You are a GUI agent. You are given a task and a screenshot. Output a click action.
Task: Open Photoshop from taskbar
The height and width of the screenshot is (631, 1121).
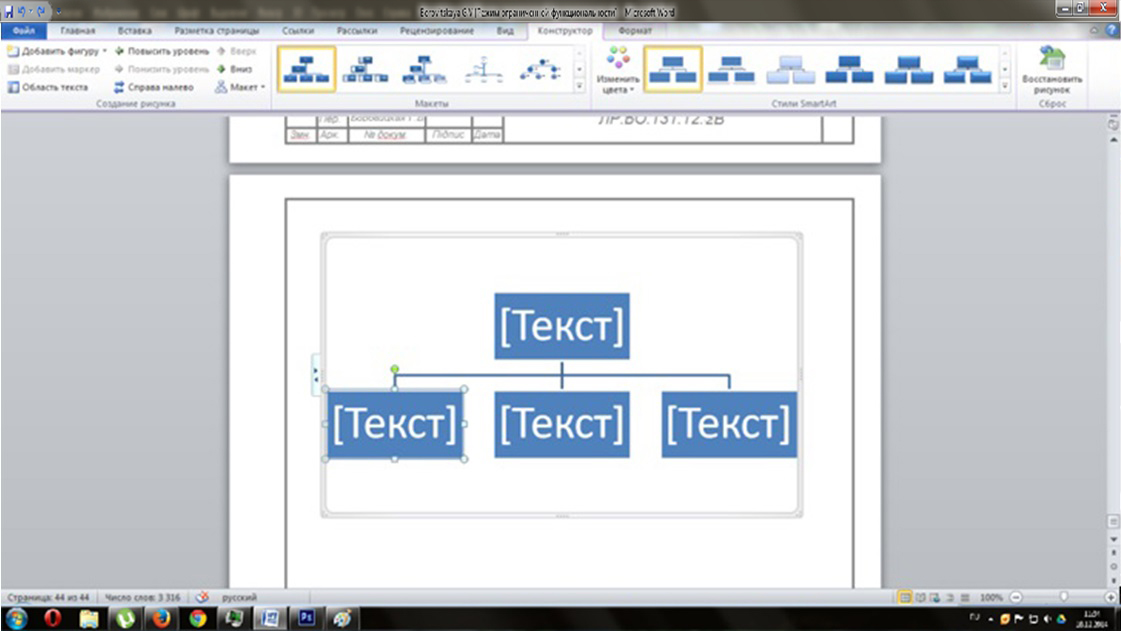coord(307,617)
